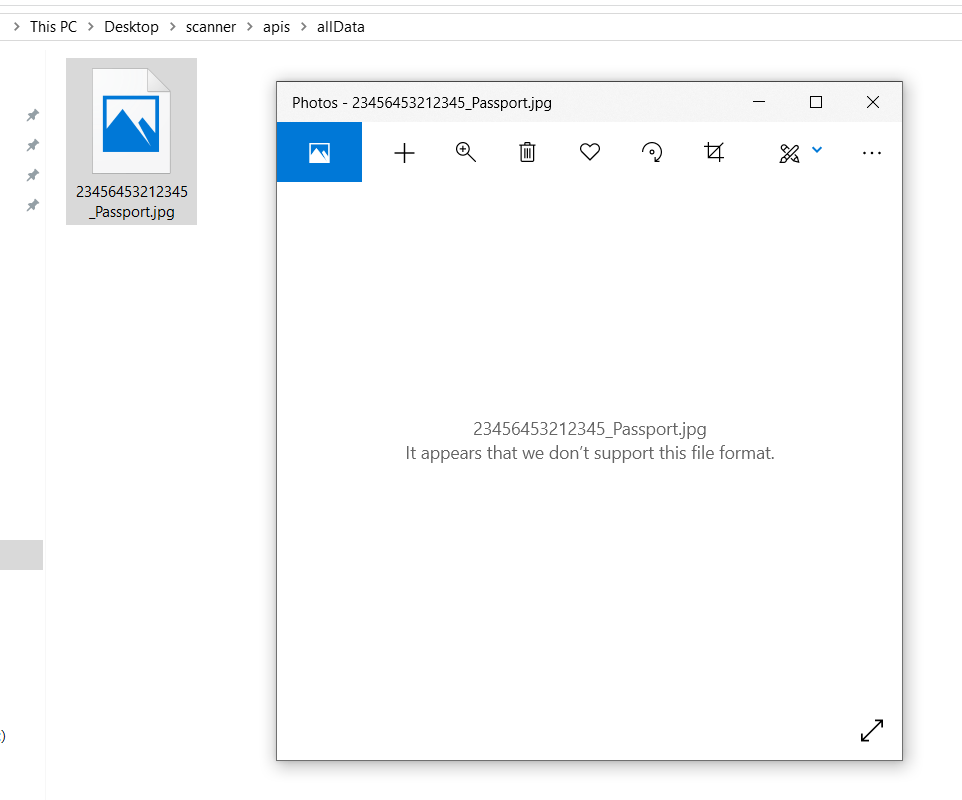Rotate the image

[652, 152]
